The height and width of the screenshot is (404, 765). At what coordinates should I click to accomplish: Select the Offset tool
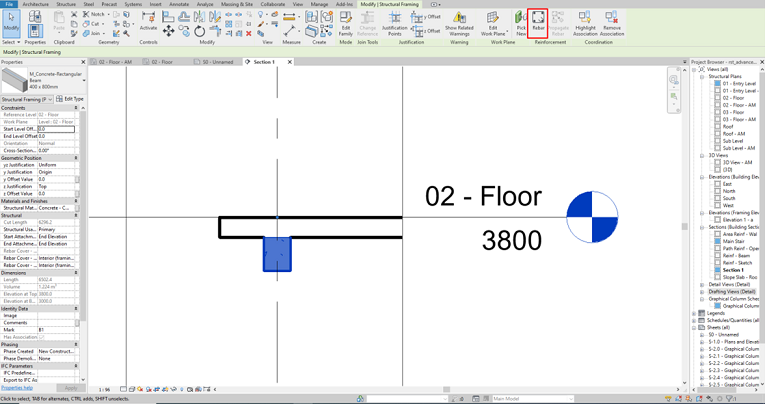(184, 17)
